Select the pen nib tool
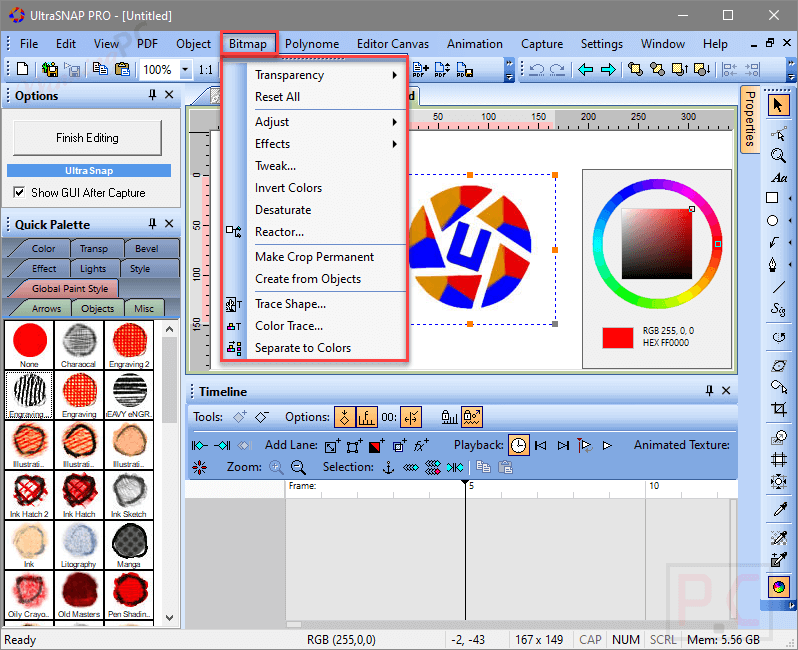The height and width of the screenshot is (650, 798). pyautogui.click(x=773, y=265)
